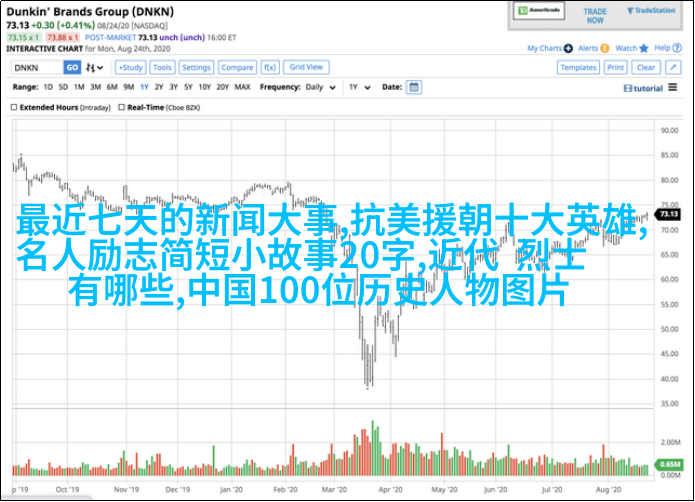Viewport: 695px width, 502px height.
Task: Clear the chart with Clear button
Action: tap(646, 68)
